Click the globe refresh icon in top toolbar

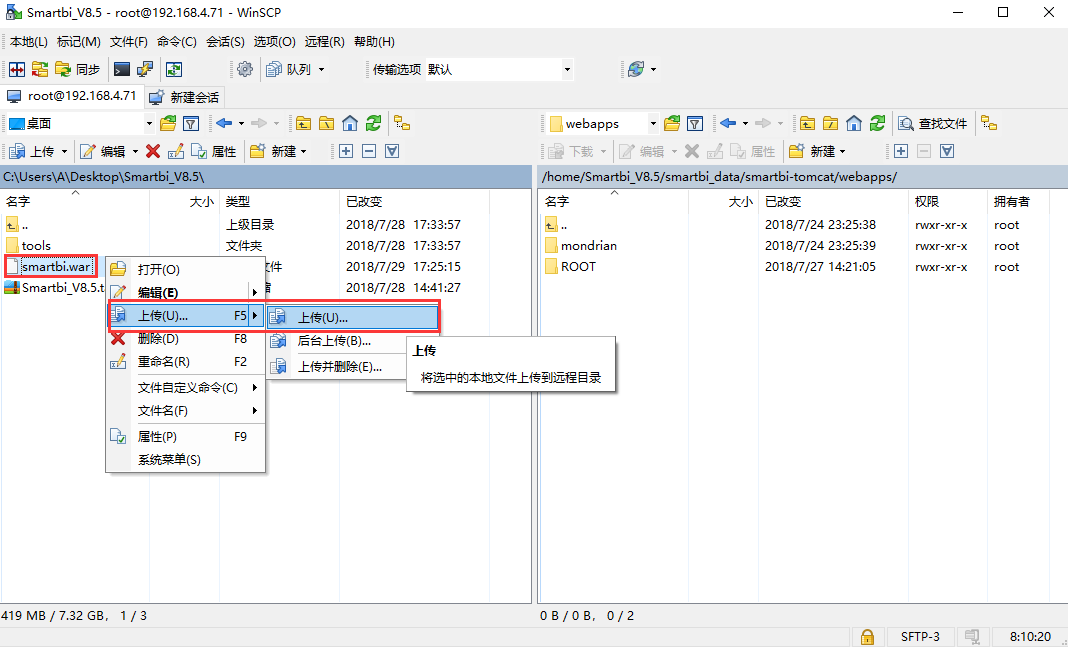(636, 69)
